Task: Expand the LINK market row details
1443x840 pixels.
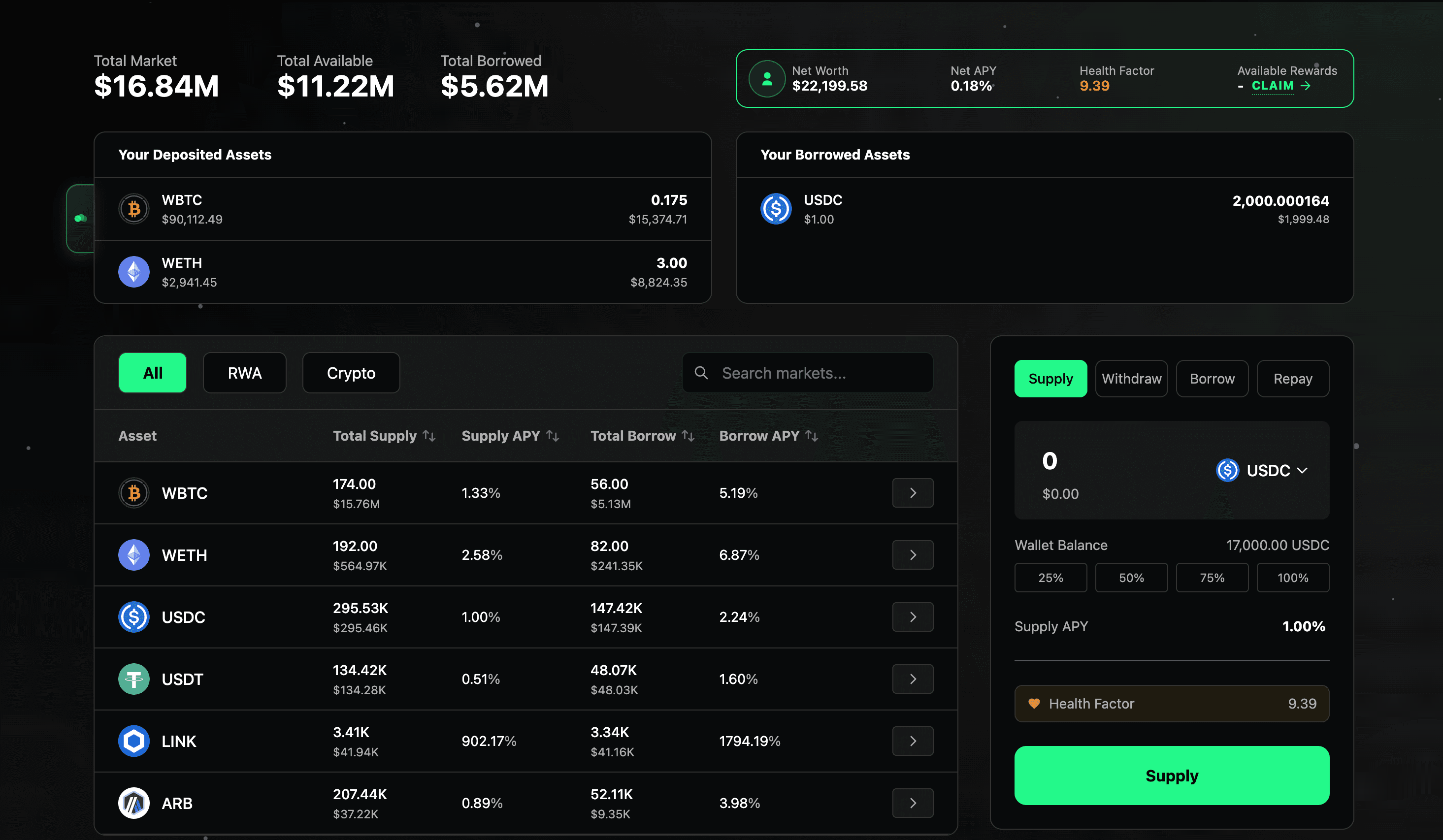Action: pos(913,741)
